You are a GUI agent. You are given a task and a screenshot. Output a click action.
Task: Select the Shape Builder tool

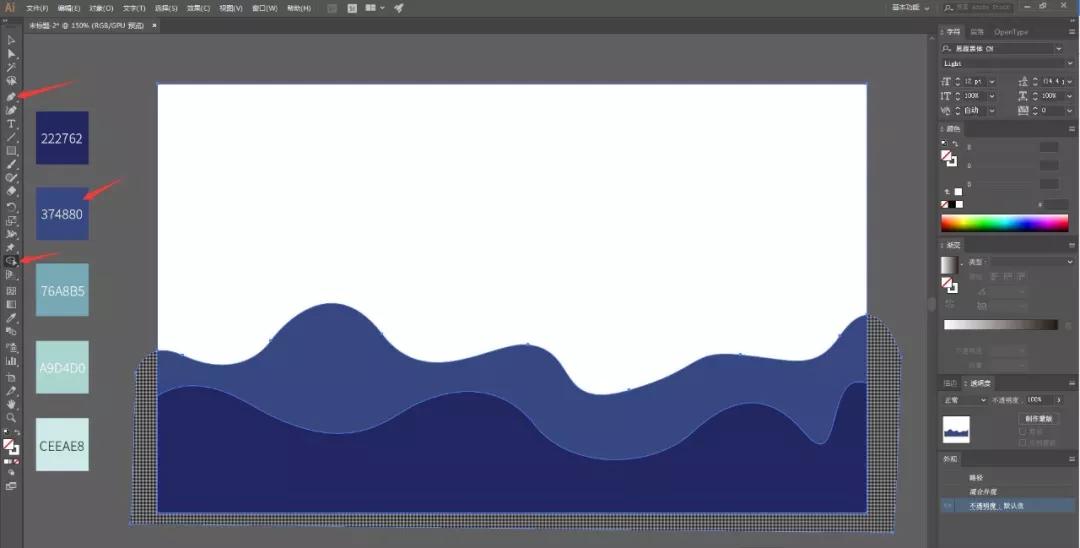click(x=11, y=262)
